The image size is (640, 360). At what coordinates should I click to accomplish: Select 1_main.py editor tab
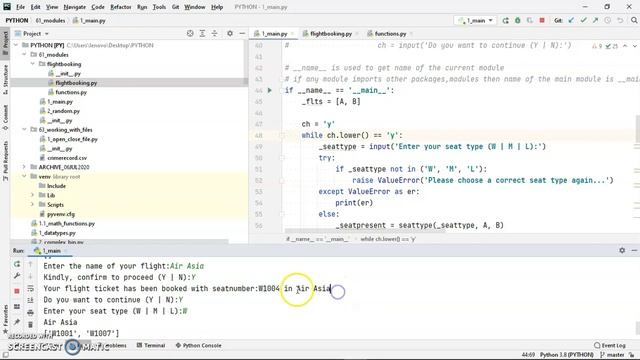click(274, 33)
